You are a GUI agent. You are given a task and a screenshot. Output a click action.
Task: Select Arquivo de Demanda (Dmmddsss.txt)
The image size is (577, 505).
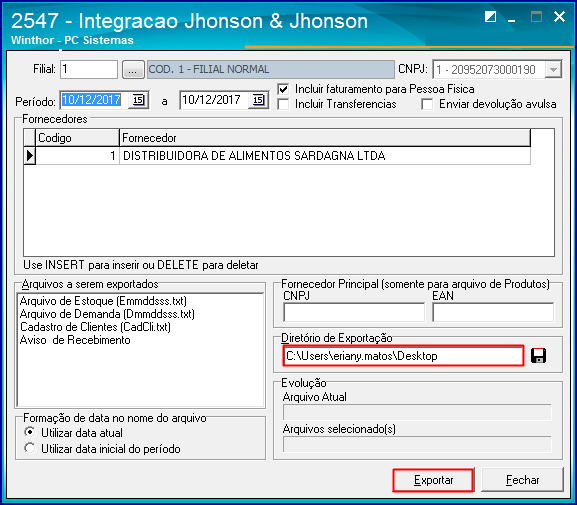point(107,314)
